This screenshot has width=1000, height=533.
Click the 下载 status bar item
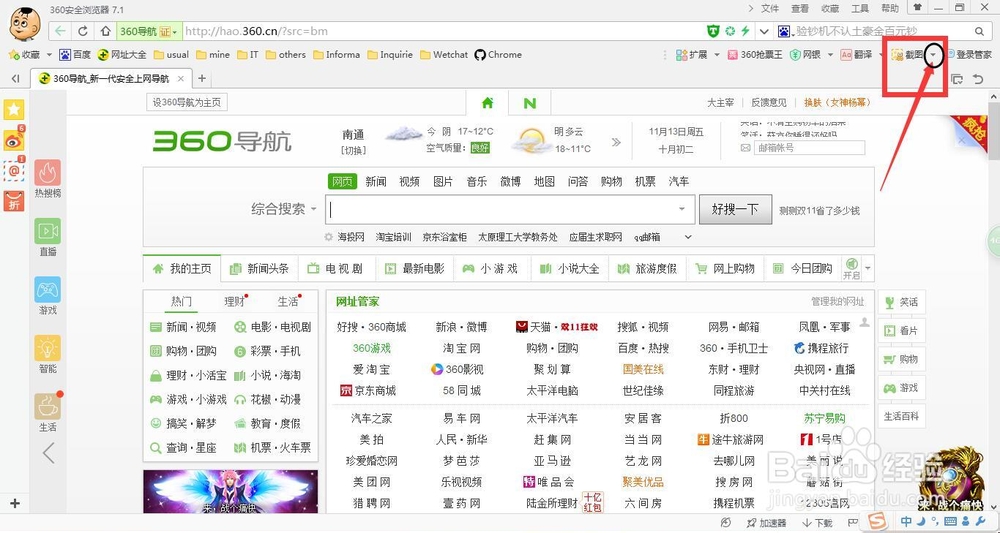(817, 523)
